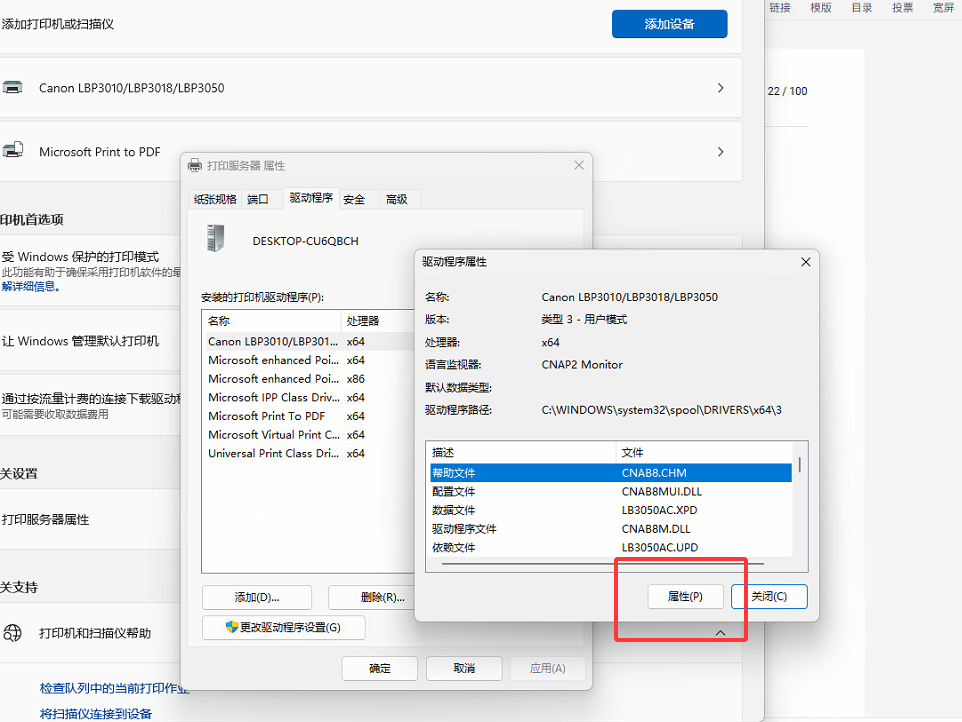The width and height of the screenshot is (962, 722).
Task: Select the 配置文件 CNAB8MUI.DLL row
Action: click(611, 491)
